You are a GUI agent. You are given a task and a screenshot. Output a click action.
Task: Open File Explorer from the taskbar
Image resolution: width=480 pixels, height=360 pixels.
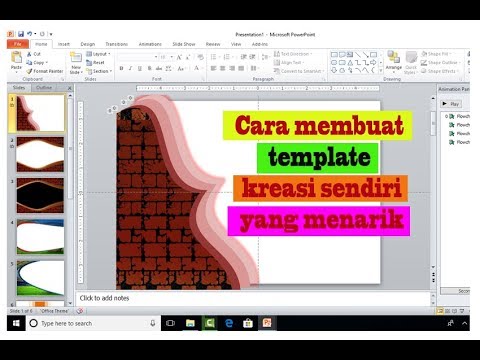coord(190,323)
